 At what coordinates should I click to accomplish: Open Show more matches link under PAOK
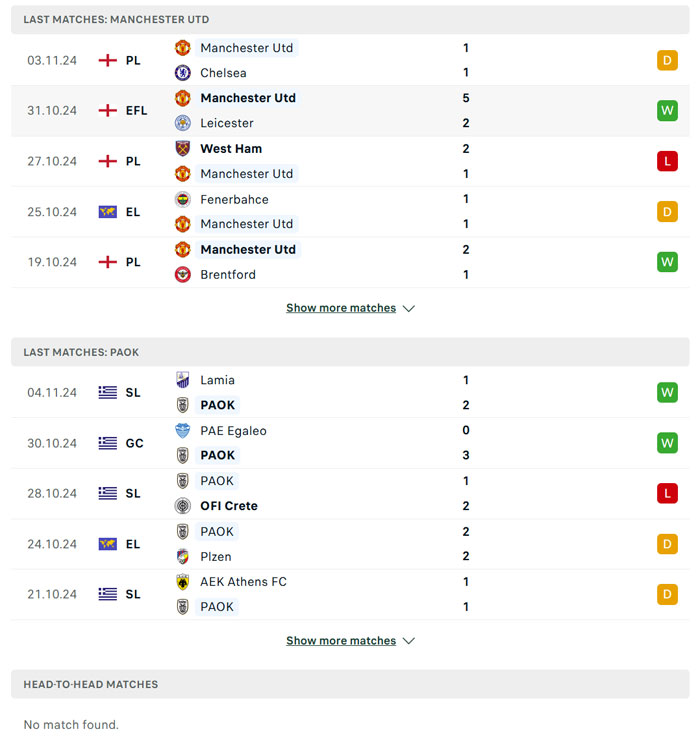point(341,641)
